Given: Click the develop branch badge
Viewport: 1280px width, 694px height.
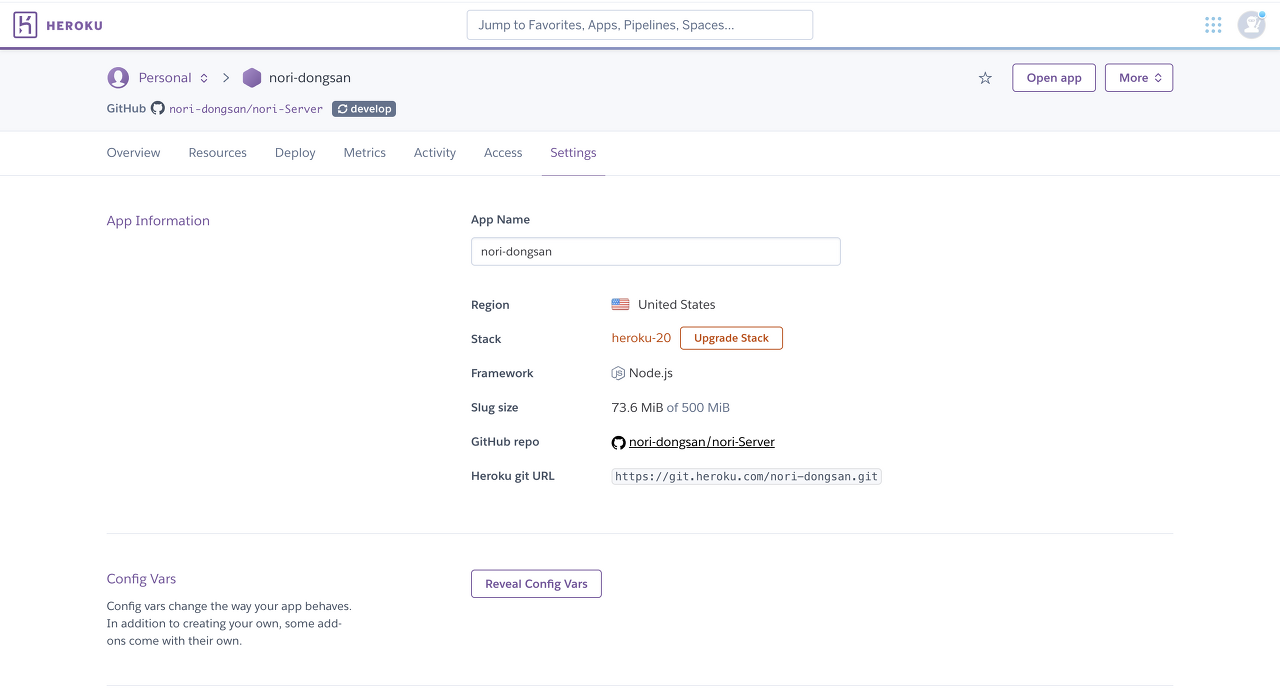Looking at the screenshot, I should click(x=364, y=109).
